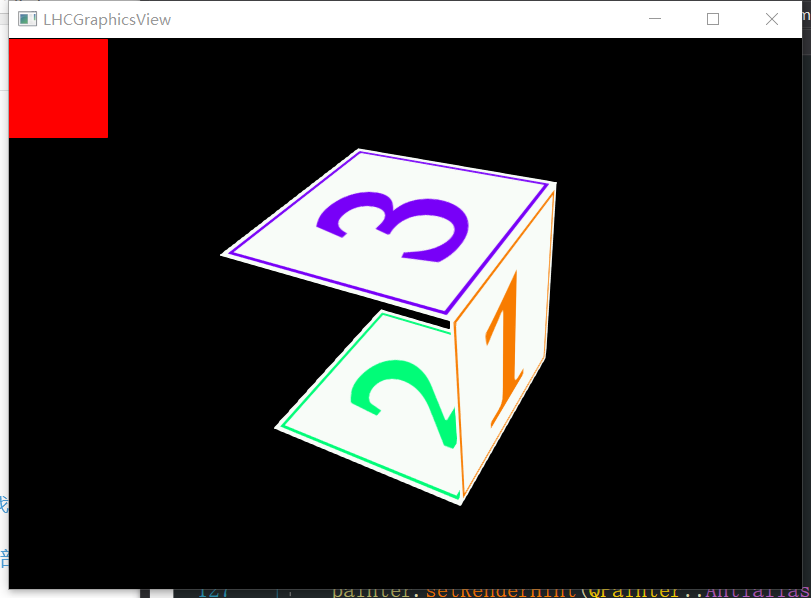Maximize the LHCGraphicsView window

pyautogui.click(x=713, y=18)
